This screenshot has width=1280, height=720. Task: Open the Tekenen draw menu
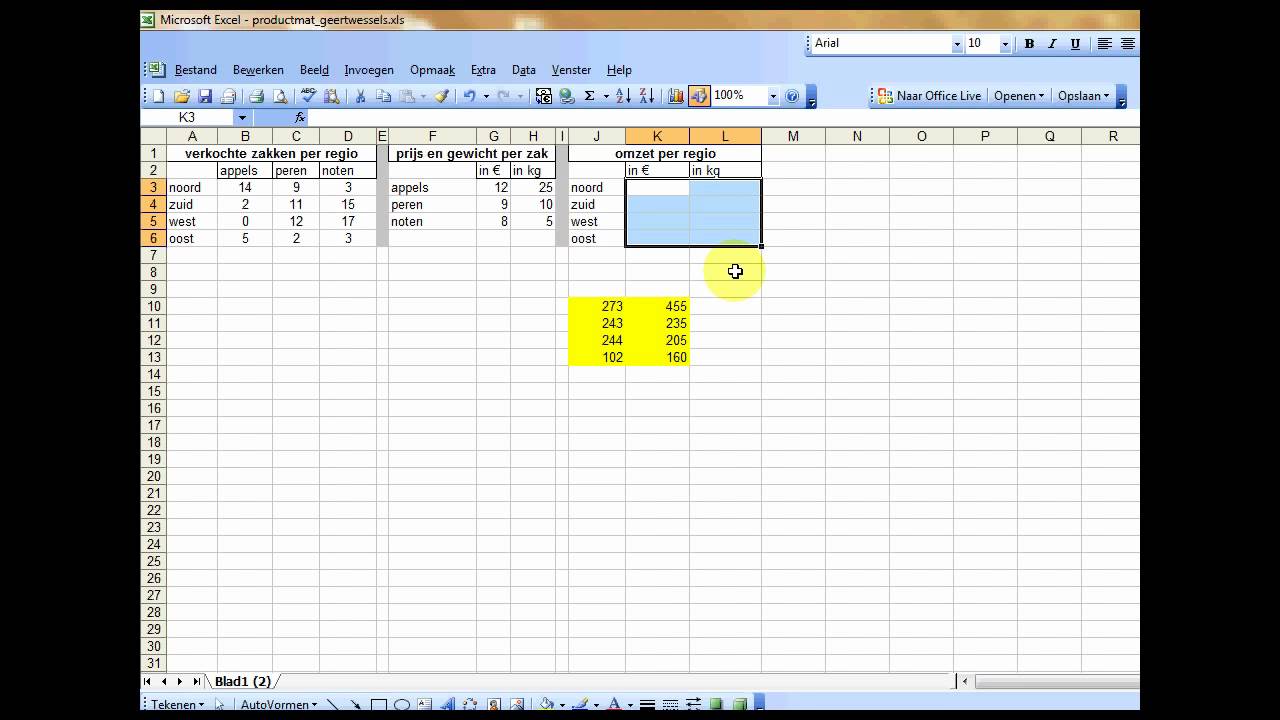177,705
